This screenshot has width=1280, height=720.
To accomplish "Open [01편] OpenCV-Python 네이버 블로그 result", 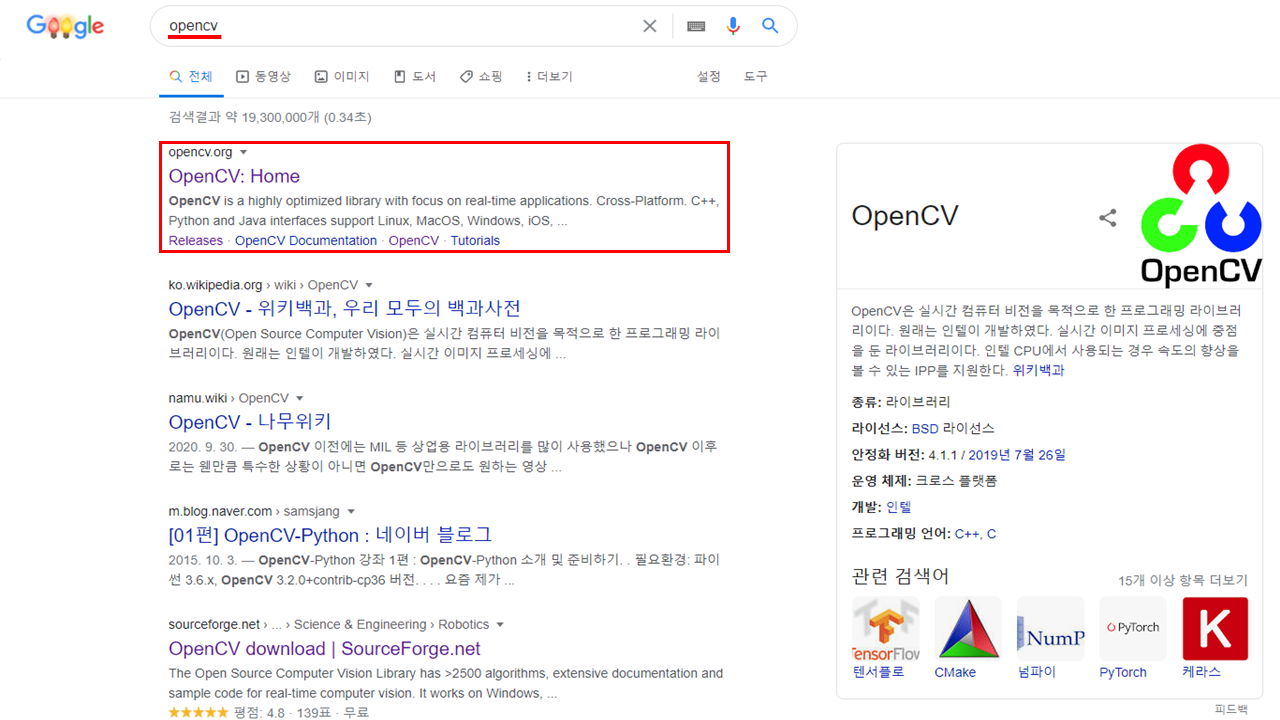I will pyautogui.click(x=330, y=535).
